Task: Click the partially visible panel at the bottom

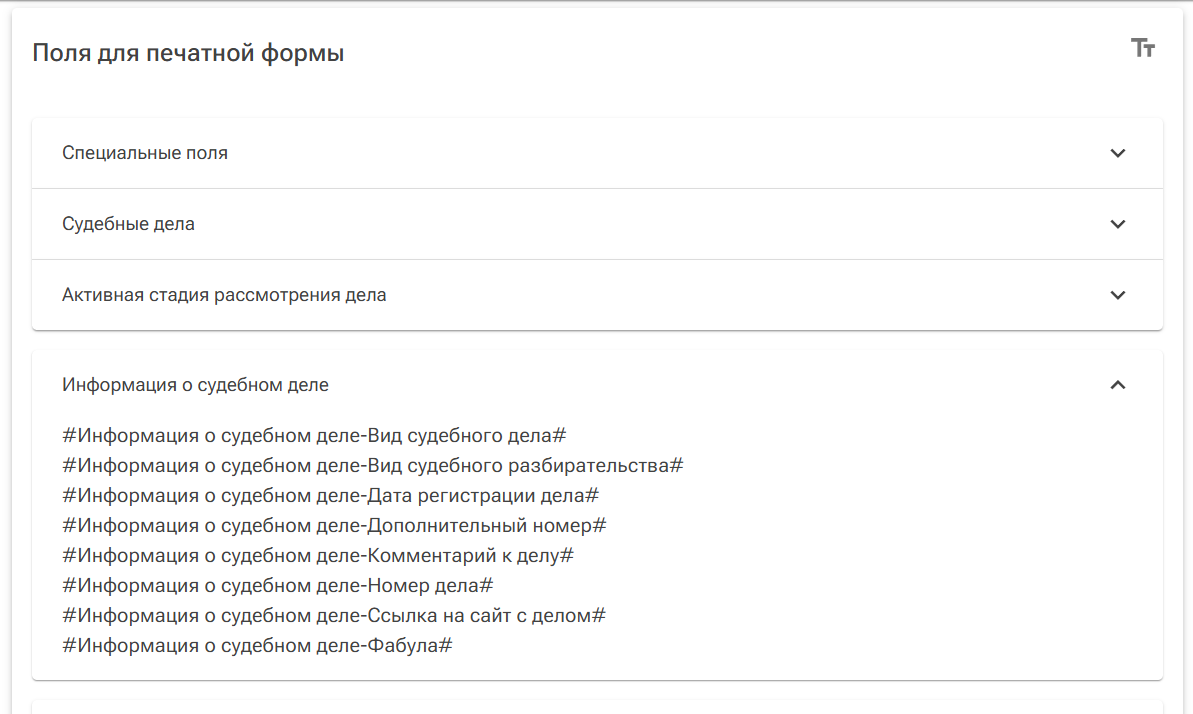Action: pos(597,706)
